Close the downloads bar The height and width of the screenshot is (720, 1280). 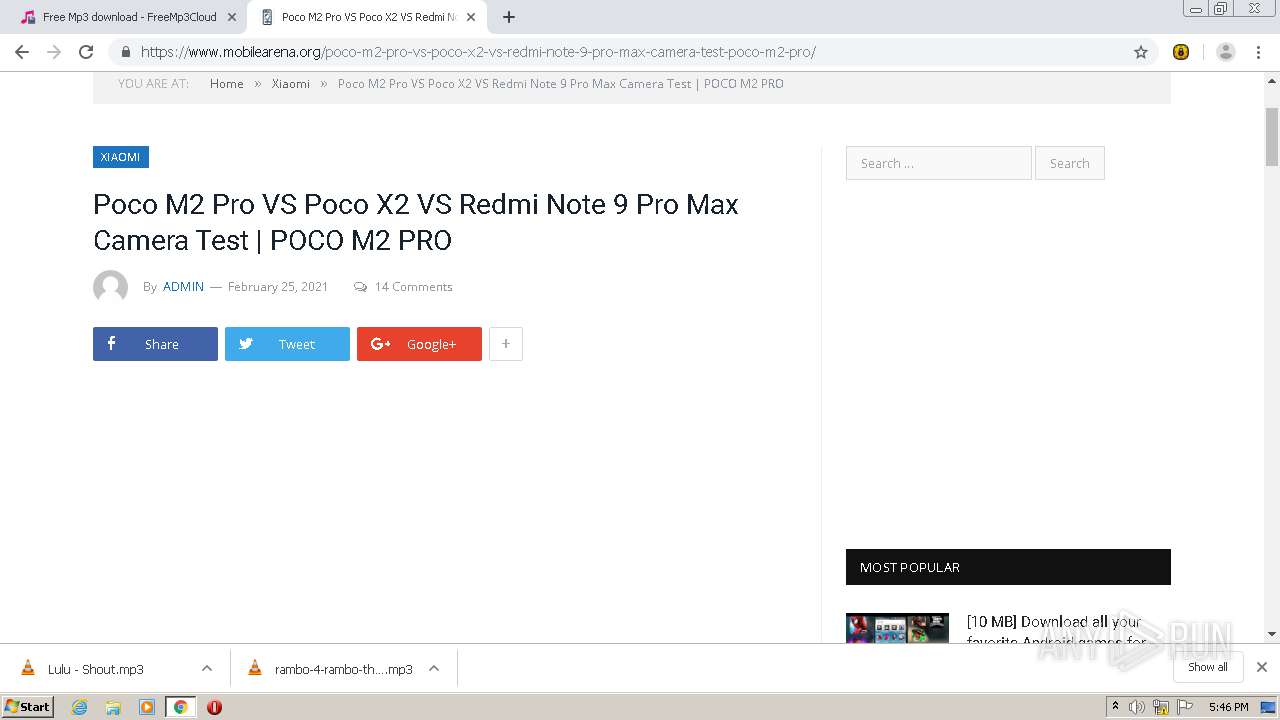tap(1262, 667)
